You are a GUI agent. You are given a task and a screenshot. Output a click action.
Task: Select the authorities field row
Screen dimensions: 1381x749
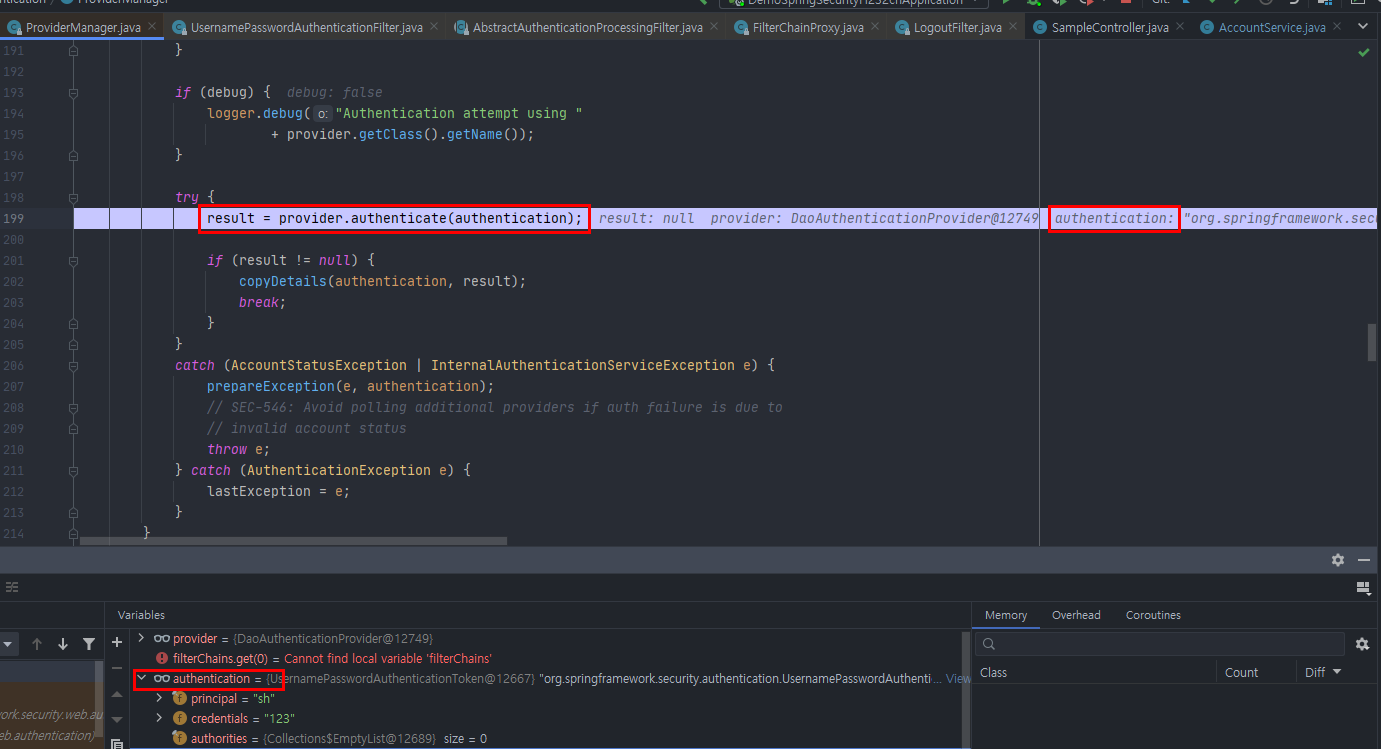548,738
